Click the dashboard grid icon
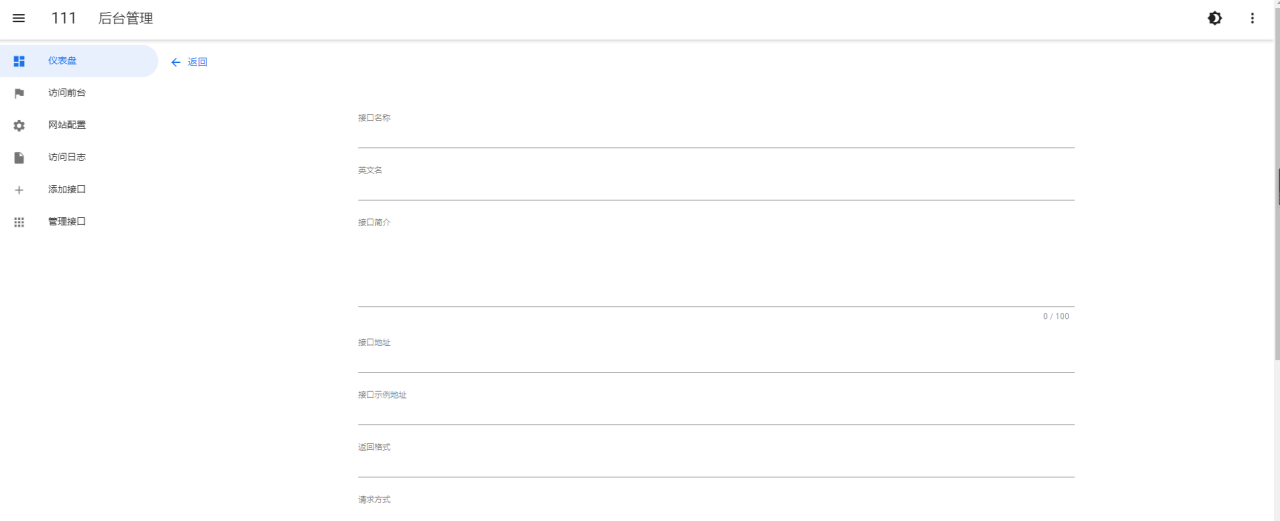 click(x=18, y=61)
